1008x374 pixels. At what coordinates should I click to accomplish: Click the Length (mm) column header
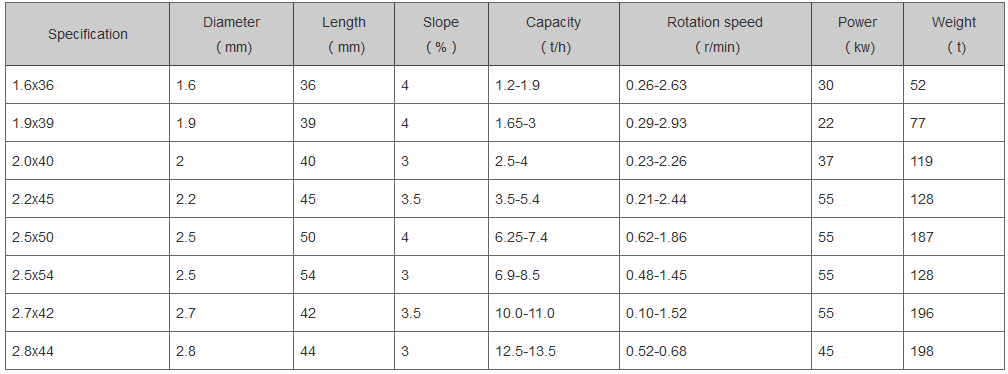click(344, 35)
